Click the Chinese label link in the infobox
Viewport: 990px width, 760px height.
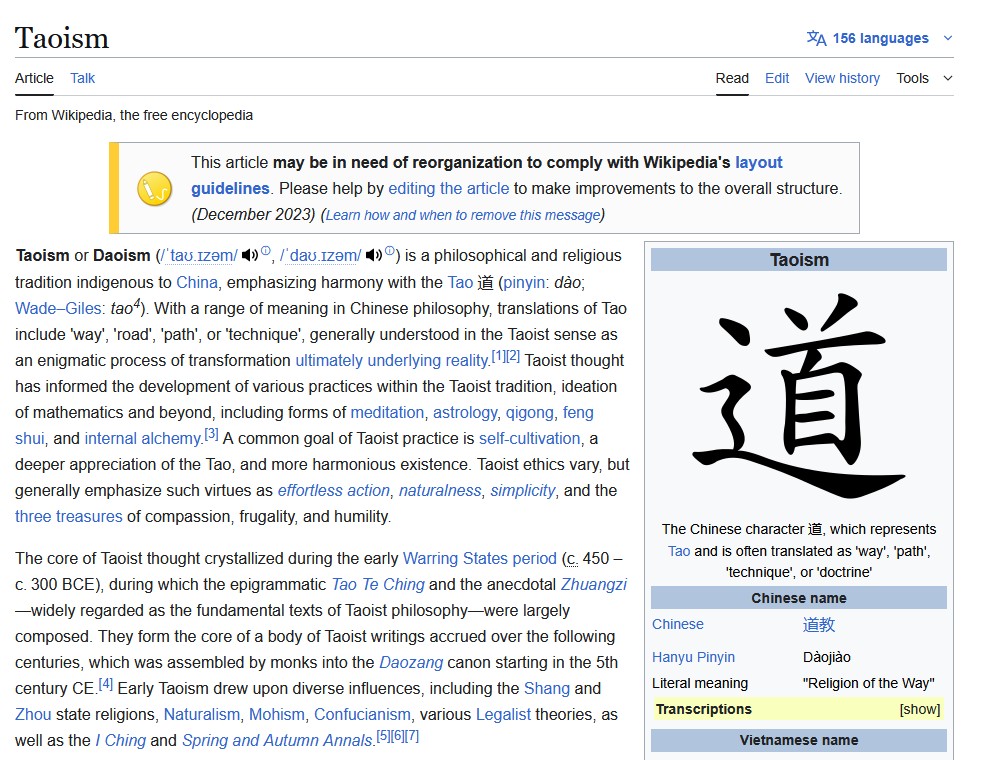pos(677,624)
